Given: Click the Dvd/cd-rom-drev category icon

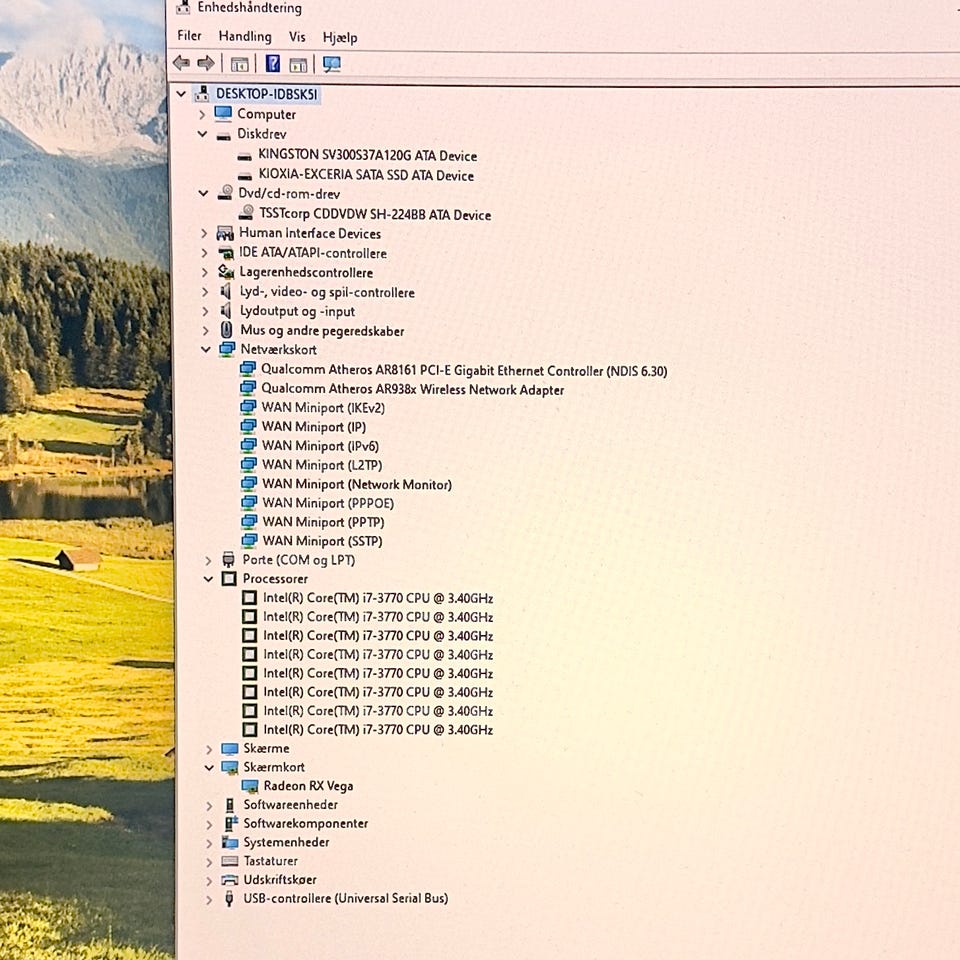Looking at the screenshot, I should 225,193.
